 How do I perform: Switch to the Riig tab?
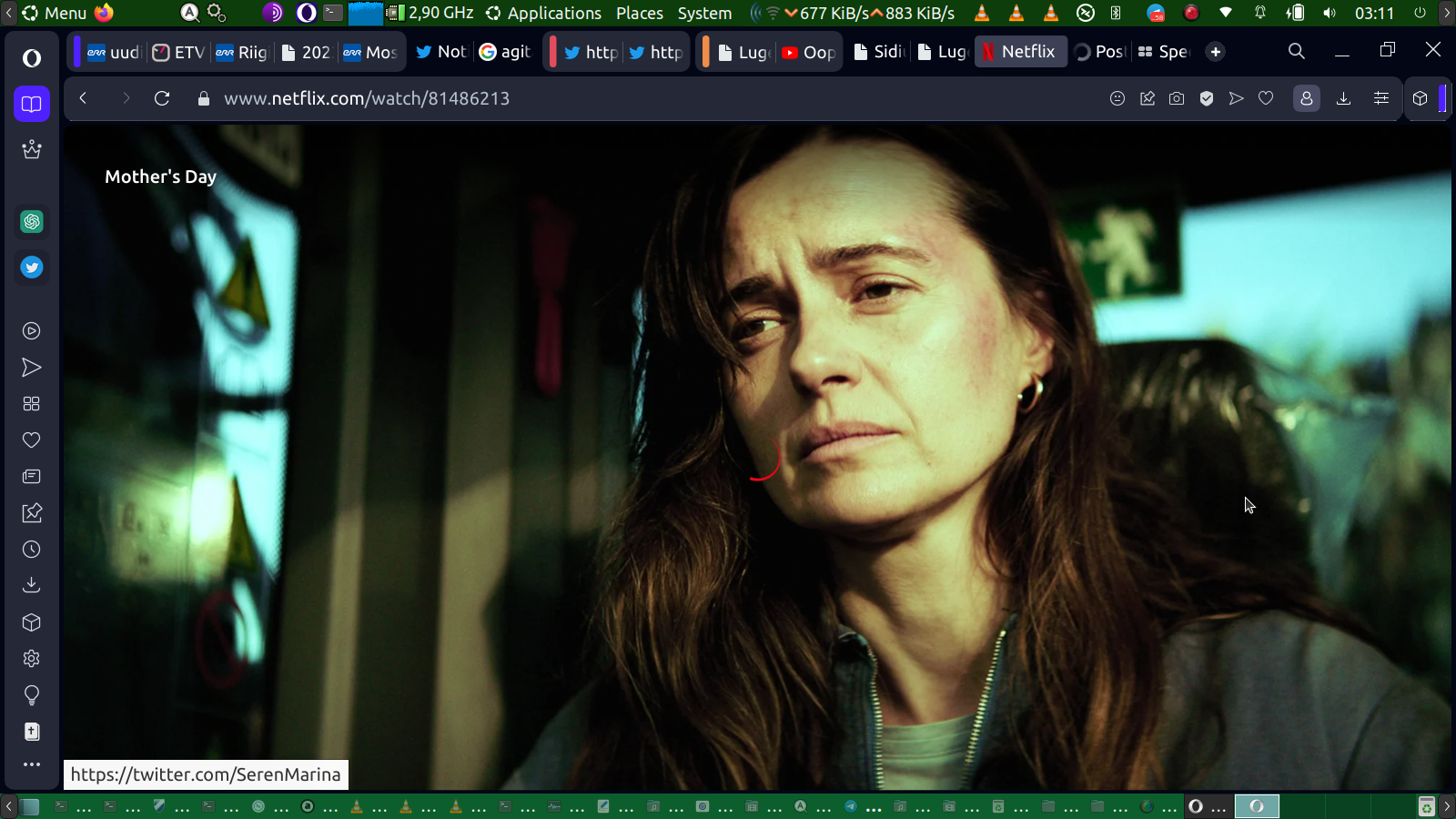[x=241, y=52]
